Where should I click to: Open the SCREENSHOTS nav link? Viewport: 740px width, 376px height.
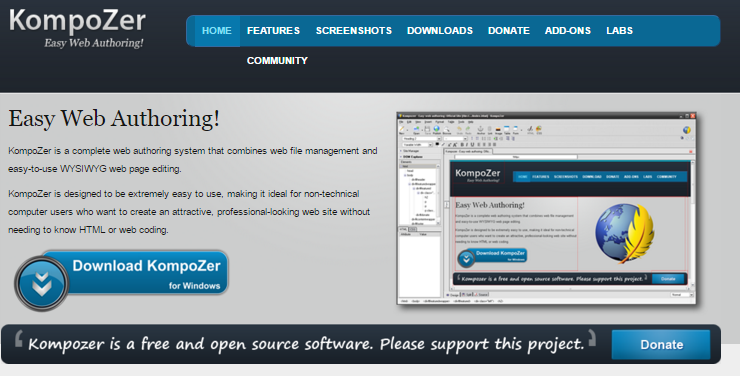click(353, 31)
